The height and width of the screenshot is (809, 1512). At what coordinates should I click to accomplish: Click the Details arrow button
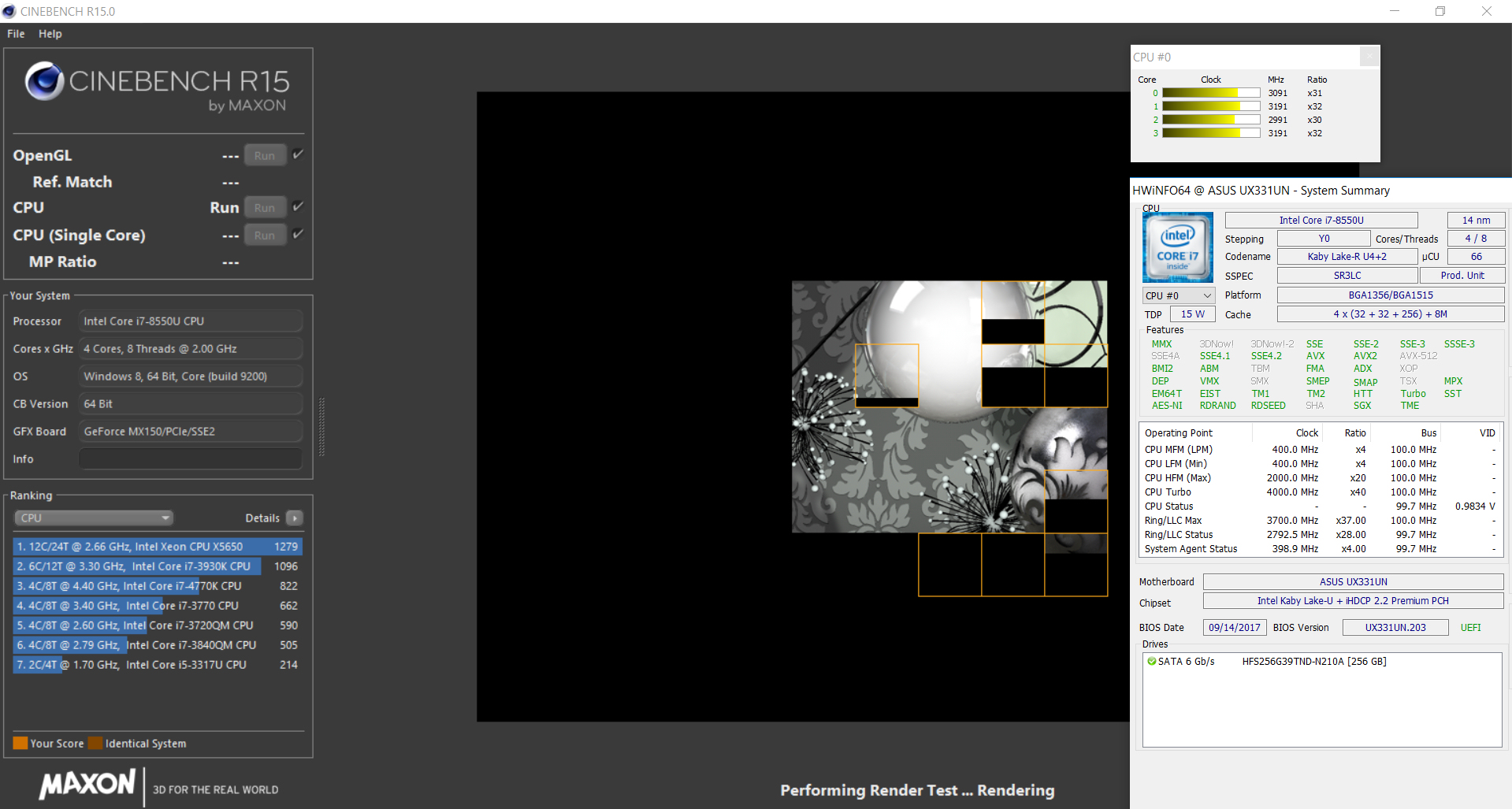[x=295, y=518]
